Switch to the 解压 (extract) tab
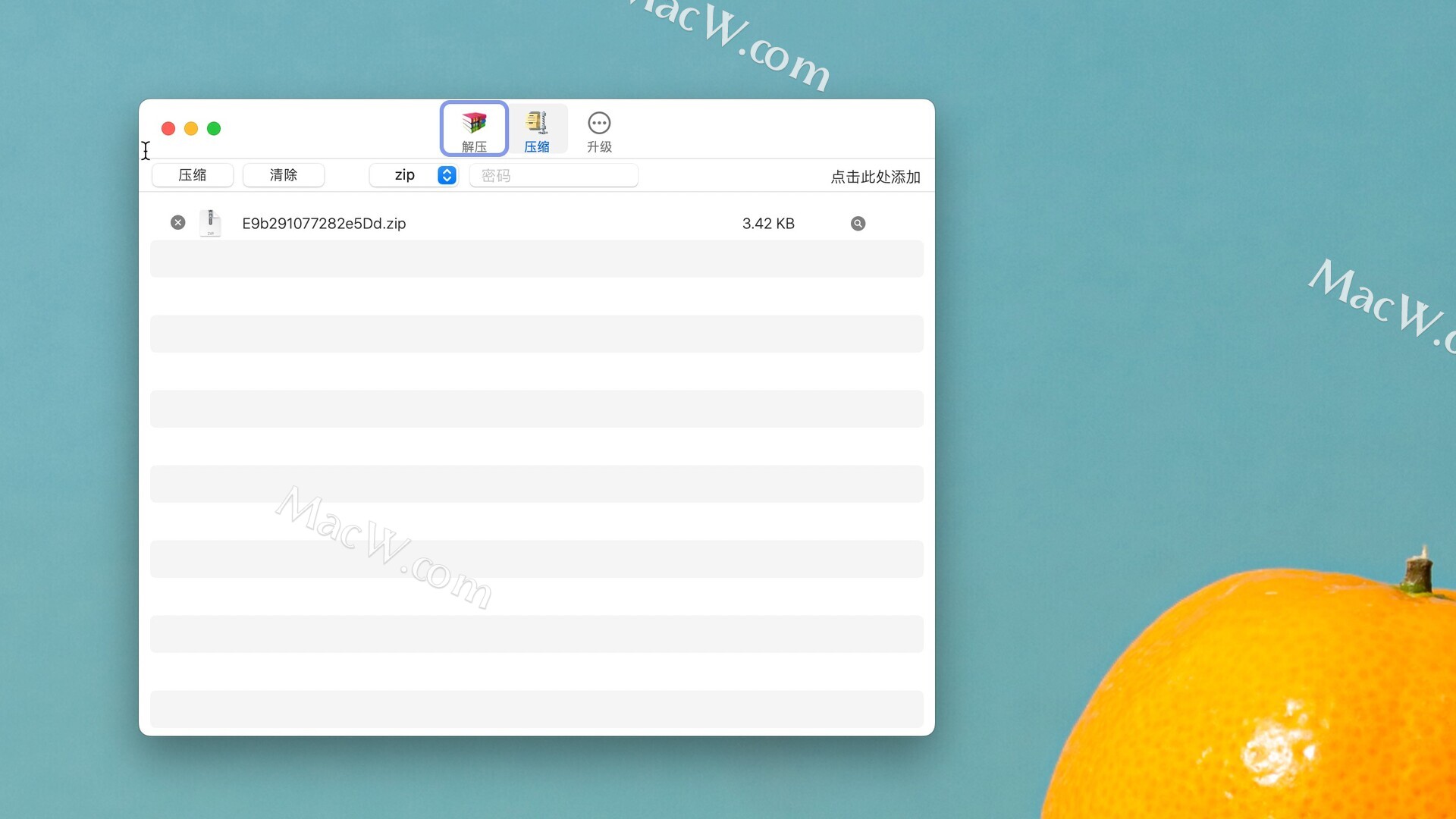Image resolution: width=1456 pixels, height=819 pixels. [474, 130]
